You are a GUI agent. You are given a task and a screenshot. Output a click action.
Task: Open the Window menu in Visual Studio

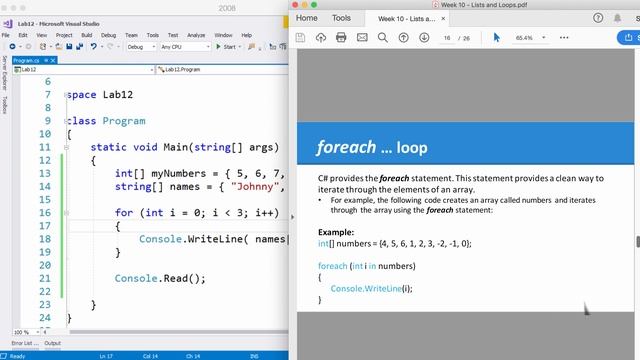223,35
